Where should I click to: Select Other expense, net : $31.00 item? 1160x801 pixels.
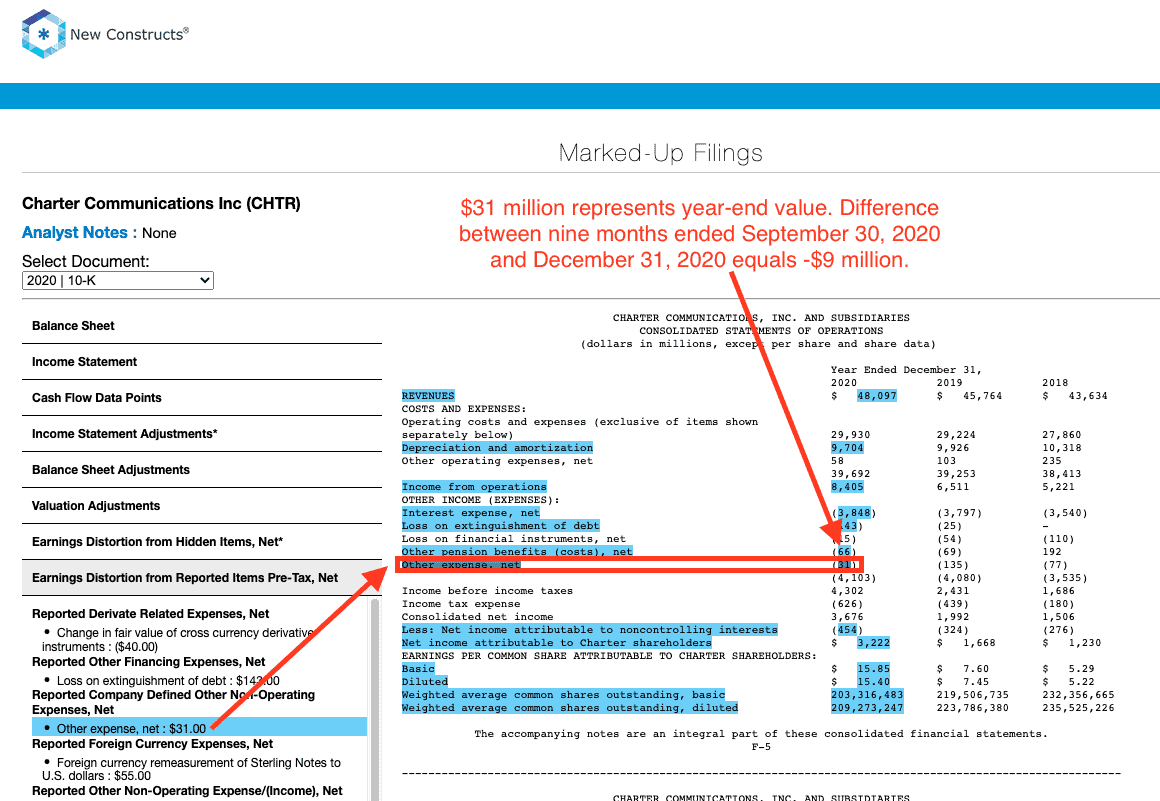(199, 728)
